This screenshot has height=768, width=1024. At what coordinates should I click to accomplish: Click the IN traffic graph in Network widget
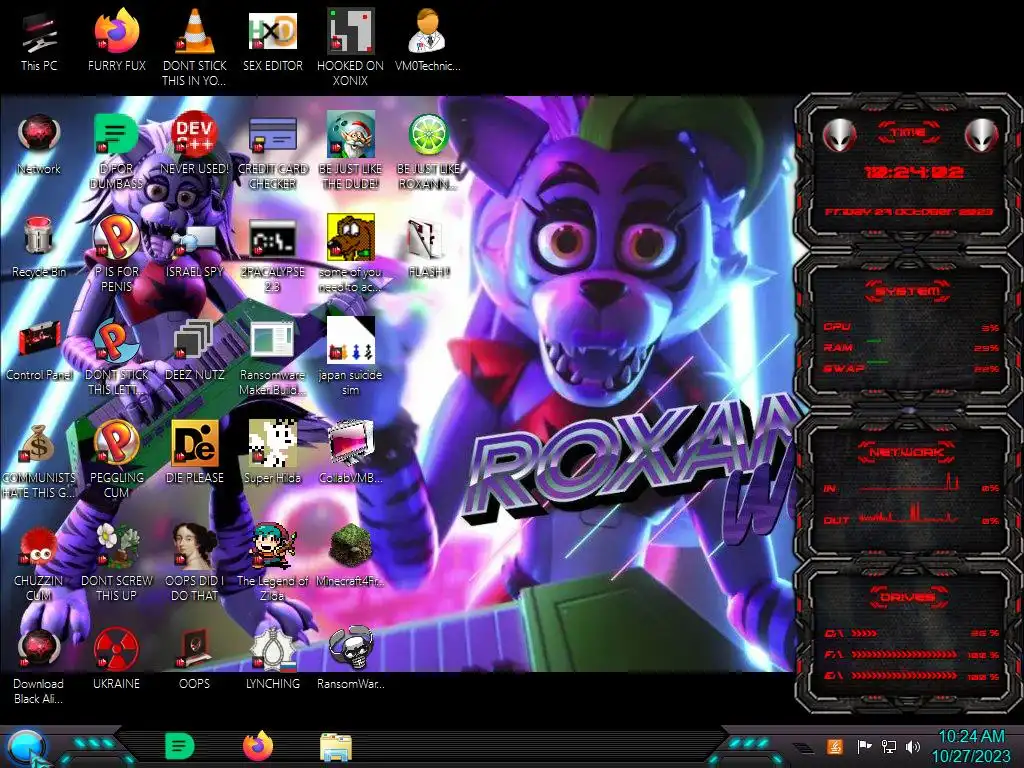[x=910, y=484]
